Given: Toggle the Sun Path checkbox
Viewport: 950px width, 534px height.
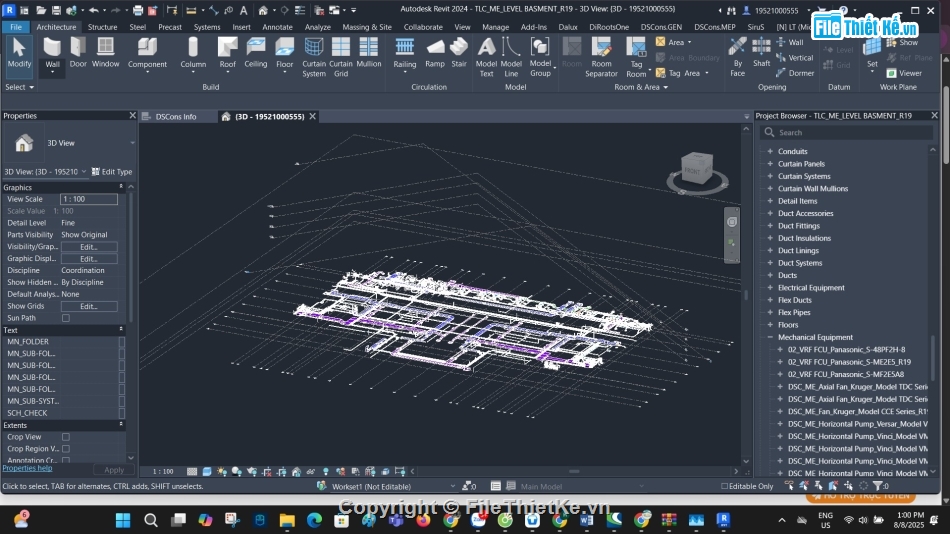Looking at the screenshot, I should (65, 318).
